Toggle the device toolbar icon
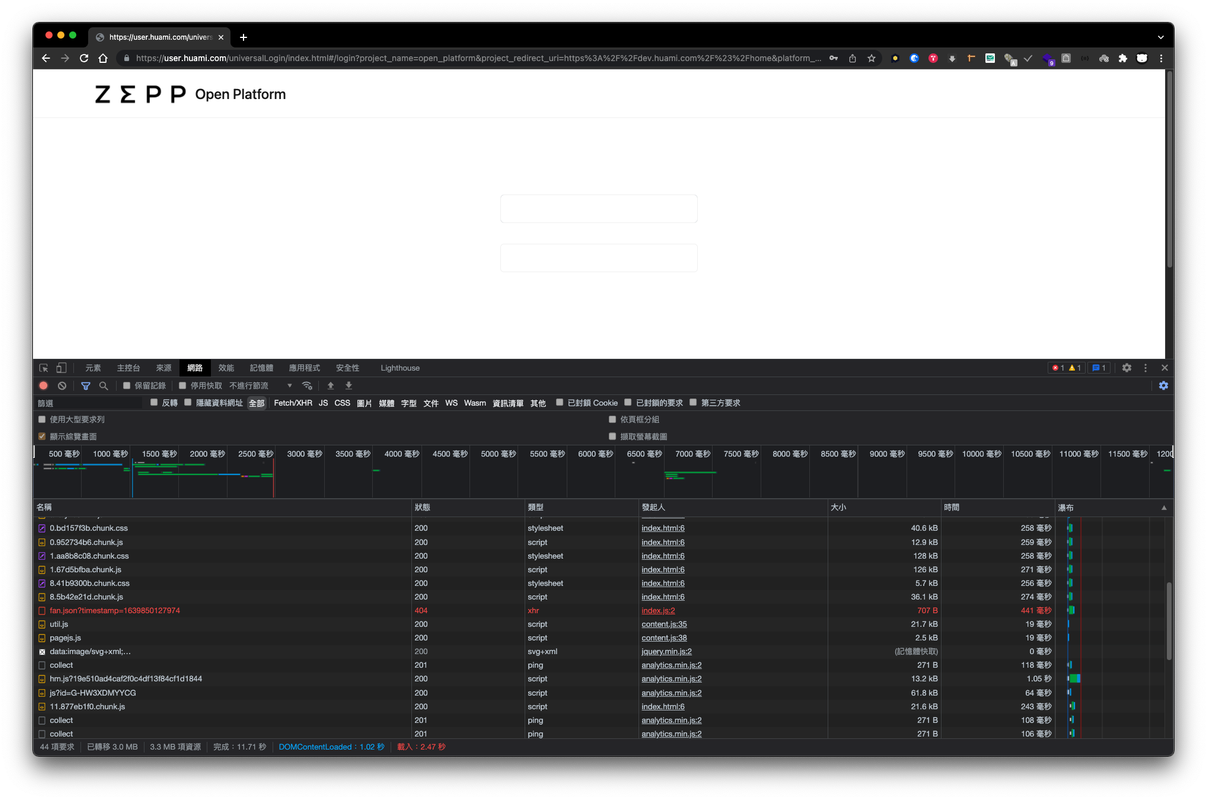 61,368
